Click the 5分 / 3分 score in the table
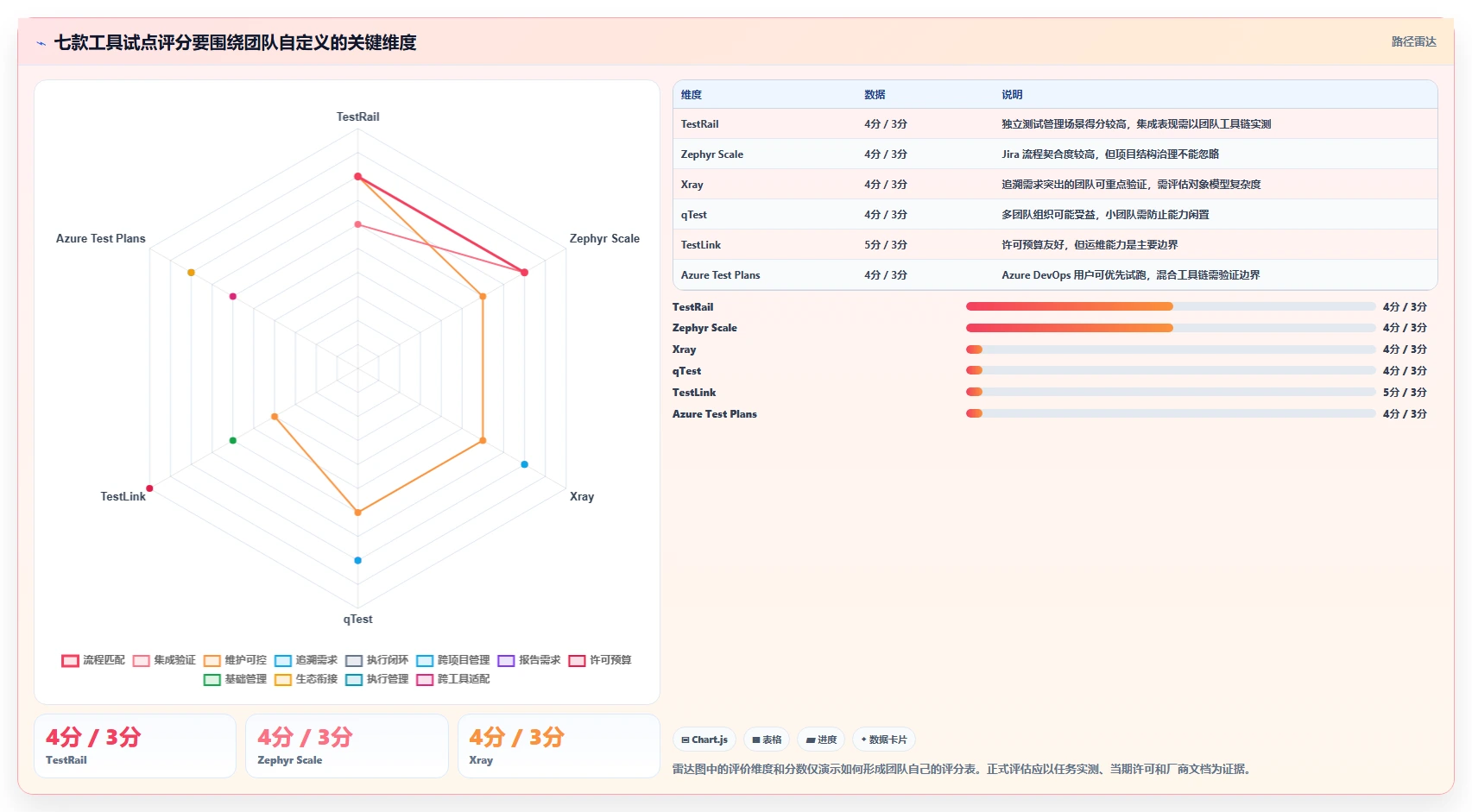This screenshot has width=1472, height=812. pos(886,245)
